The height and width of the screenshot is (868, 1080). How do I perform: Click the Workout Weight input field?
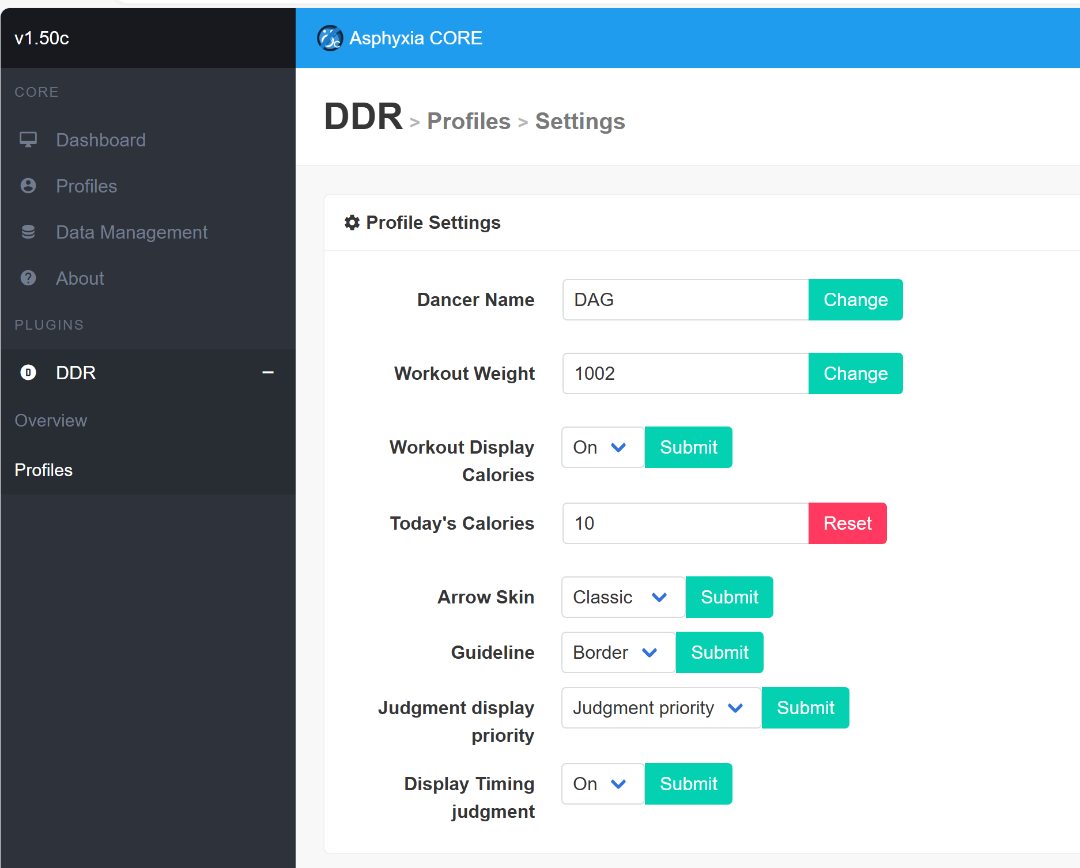(x=685, y=374)
